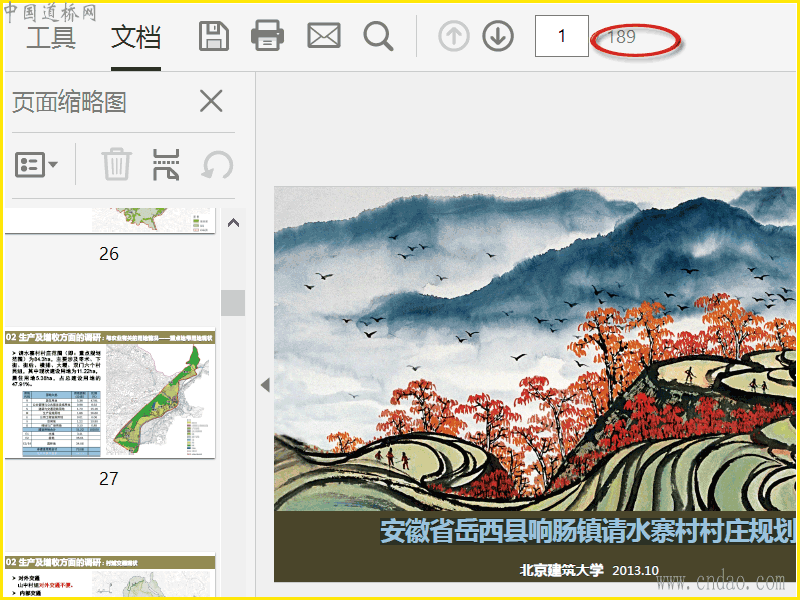
Task: Collapse side panel with left triangle
Action: tap(265, 385)
